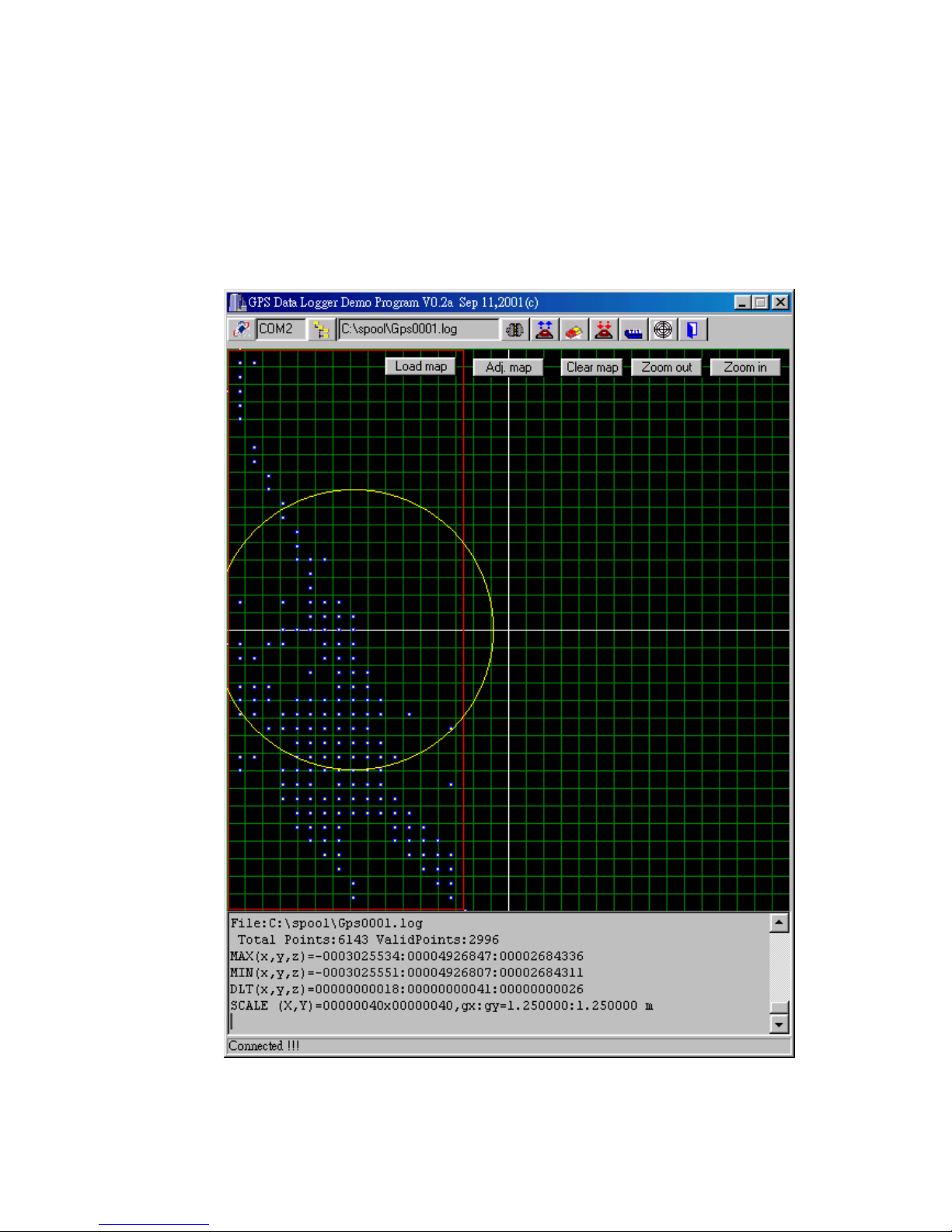Click the Adj. map button
This screenshot has width=952, height=1232.
pyautogui.click(x=508, y=367)
